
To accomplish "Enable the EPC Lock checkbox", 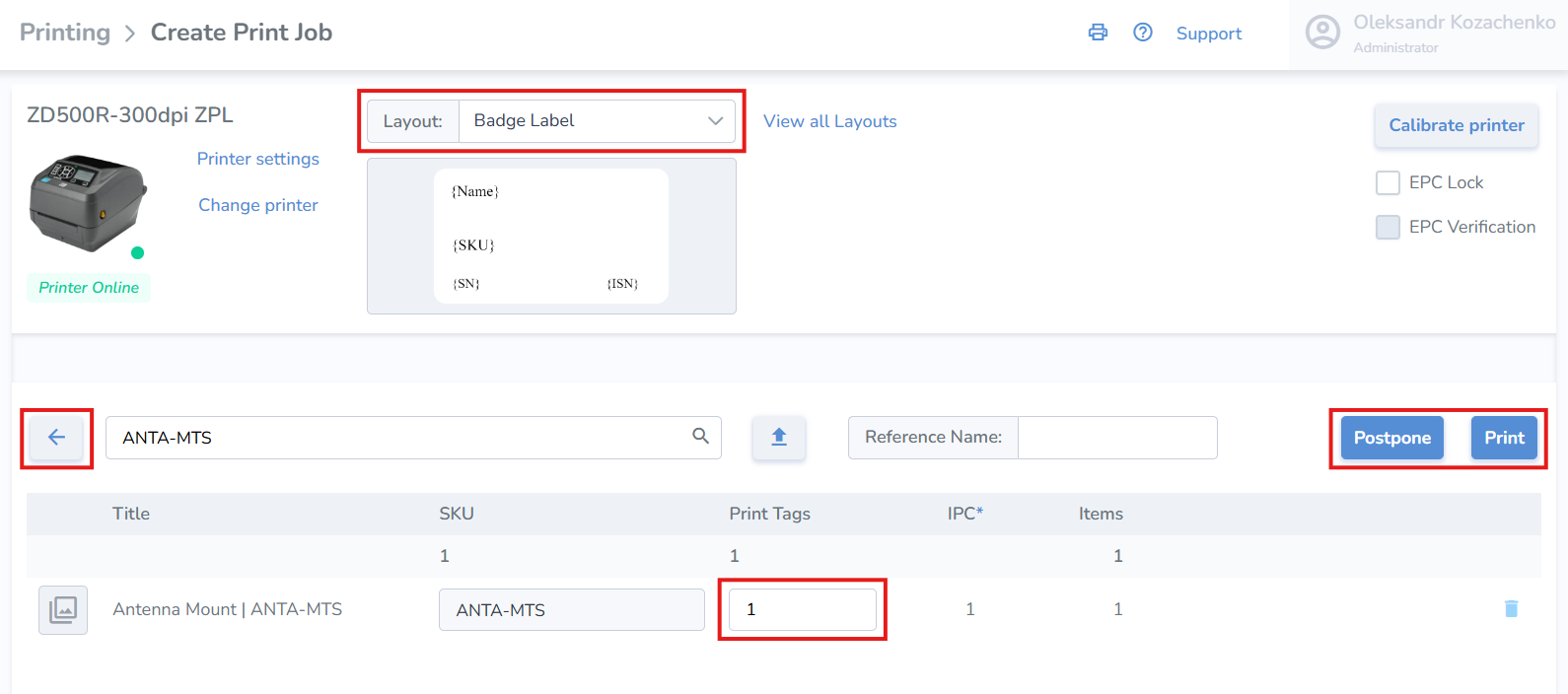I will [x=1388, y=182].
